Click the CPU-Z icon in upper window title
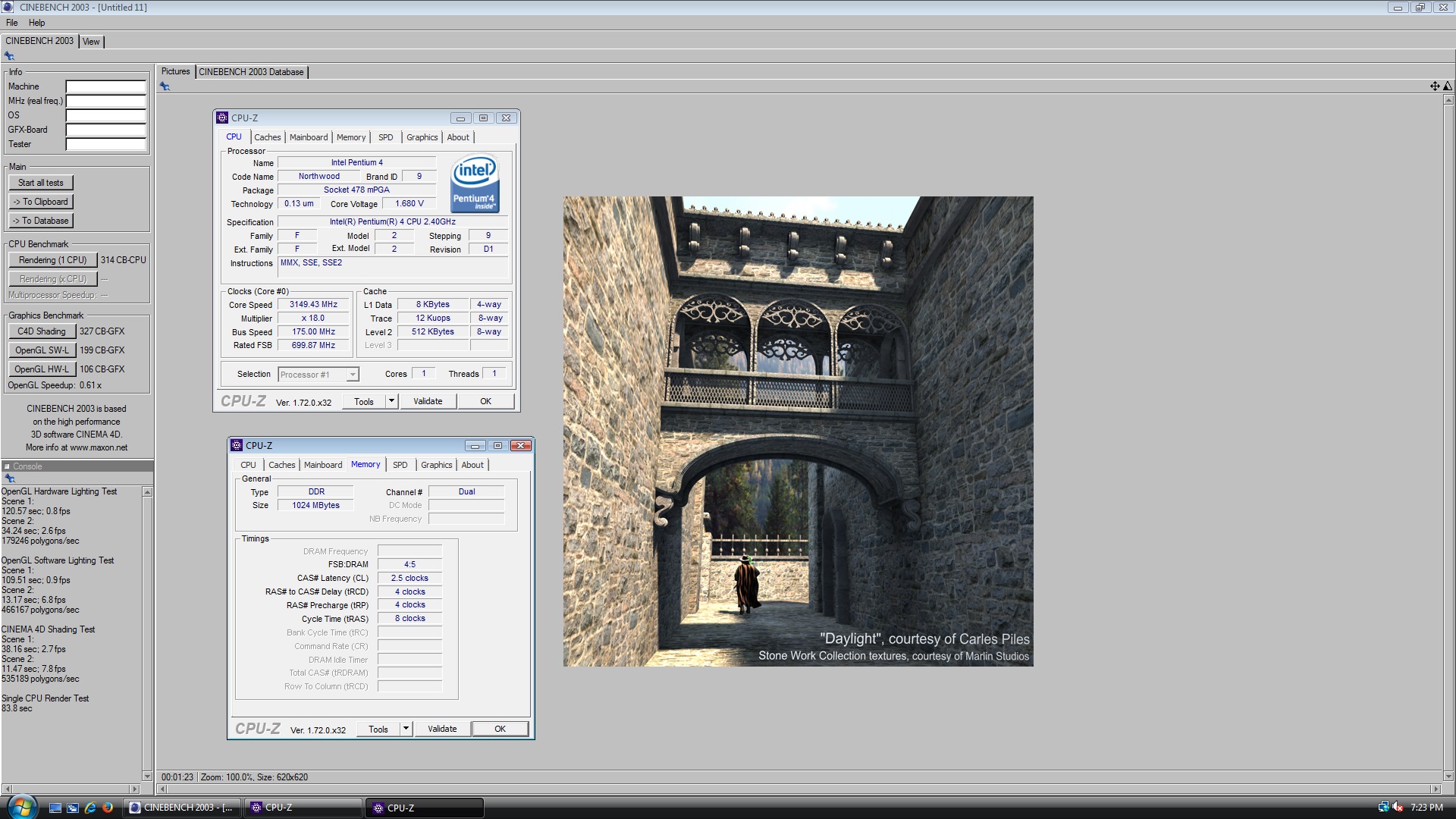1456x819 pixels. click(222, 118)
